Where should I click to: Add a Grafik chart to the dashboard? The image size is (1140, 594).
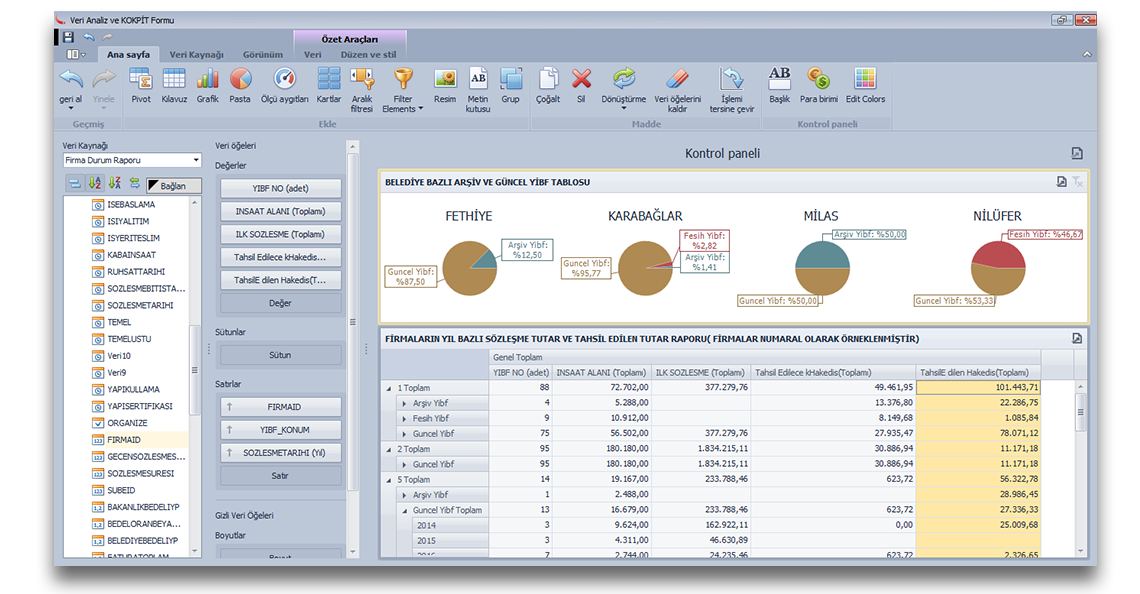tap(207, 84)
